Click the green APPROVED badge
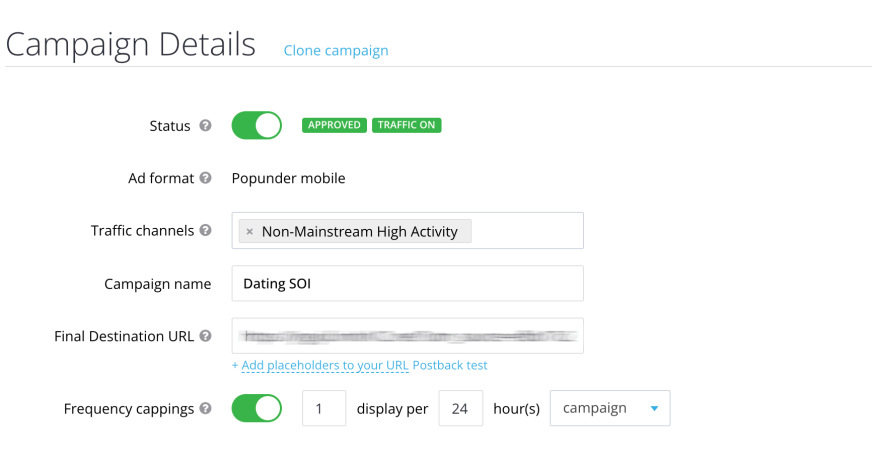 tap(334, 125)
